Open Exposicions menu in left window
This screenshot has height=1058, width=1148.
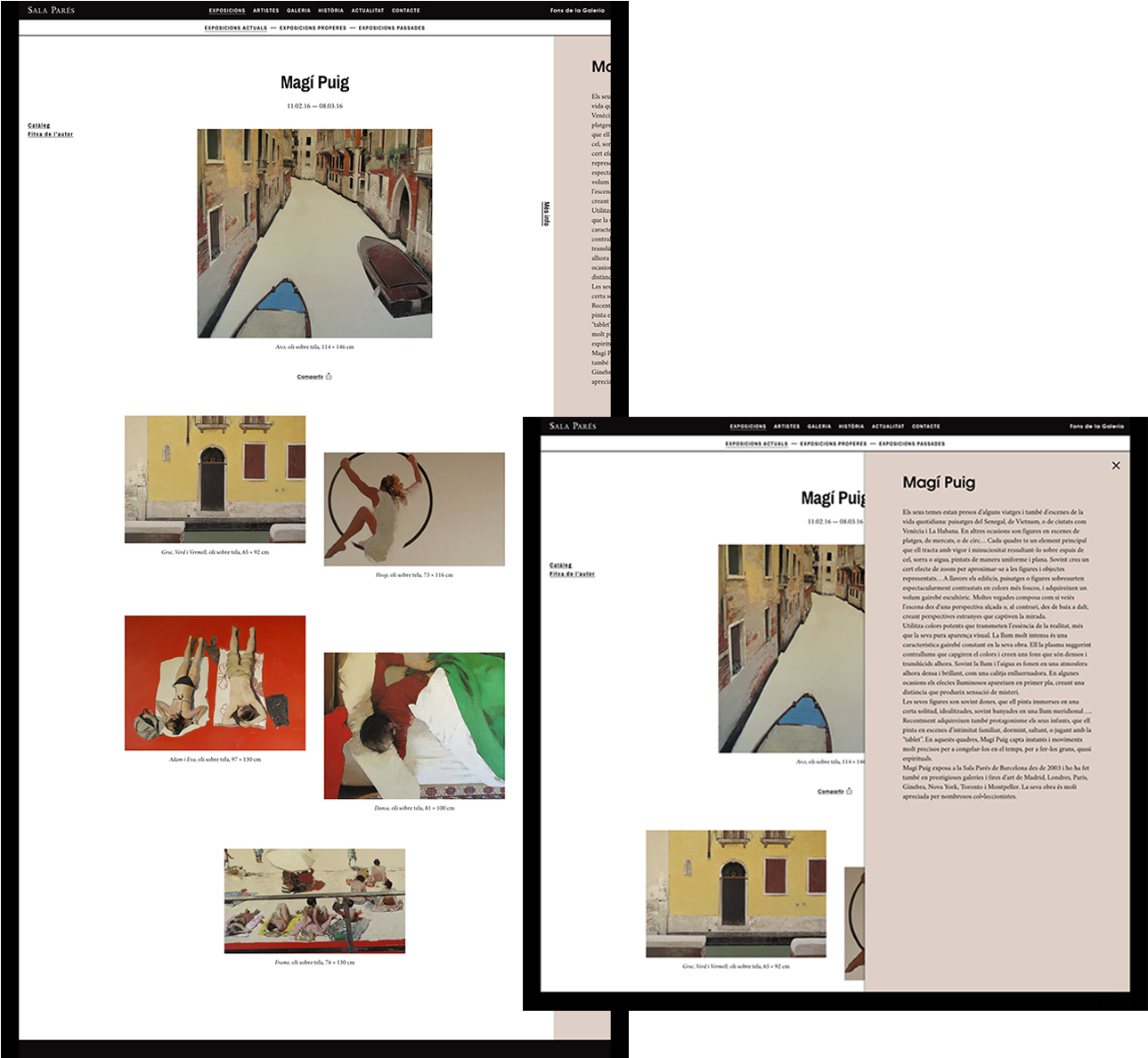[x=227, y=11]
